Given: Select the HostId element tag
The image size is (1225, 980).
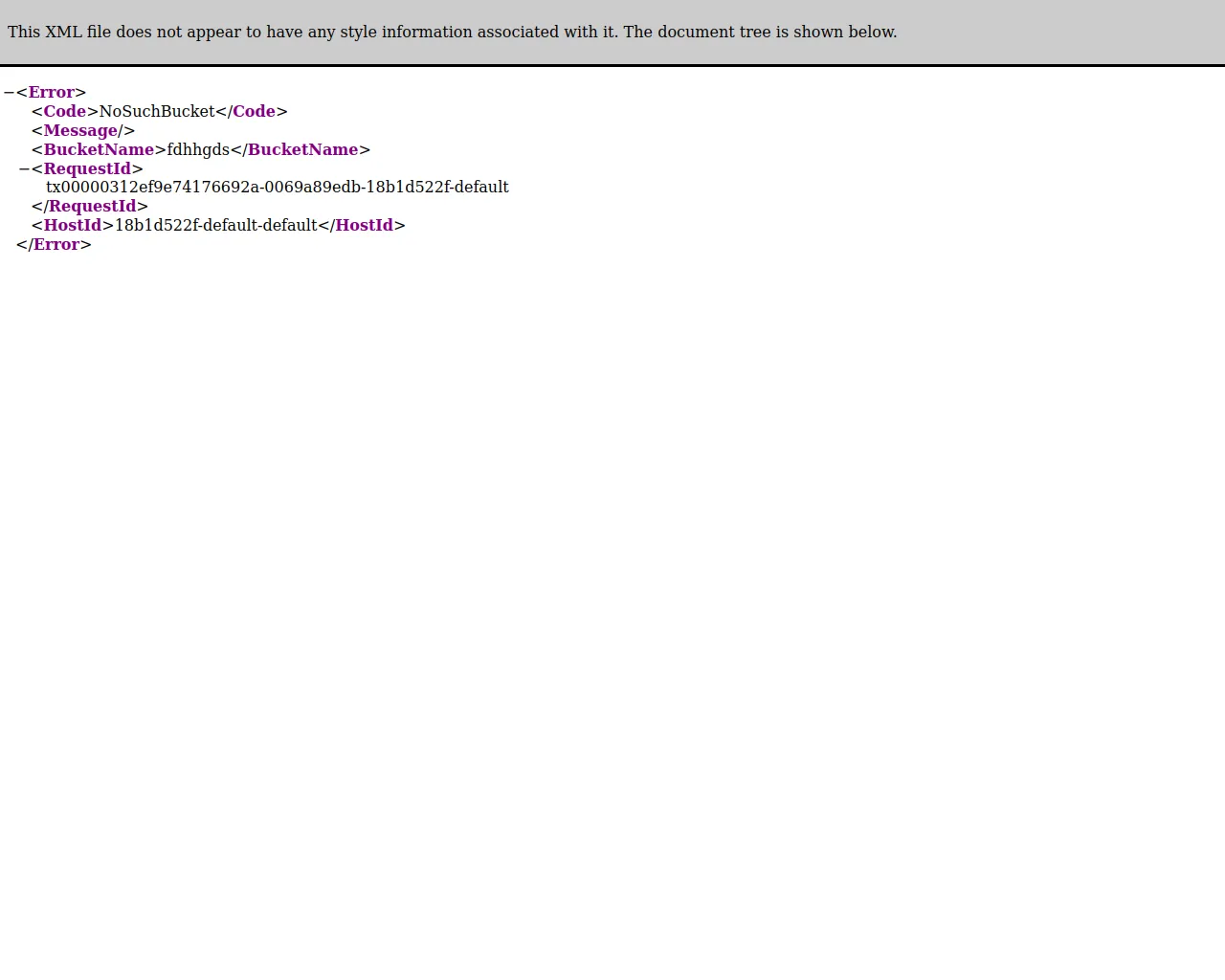Looking at the screenshot, I should click(73, 225).
